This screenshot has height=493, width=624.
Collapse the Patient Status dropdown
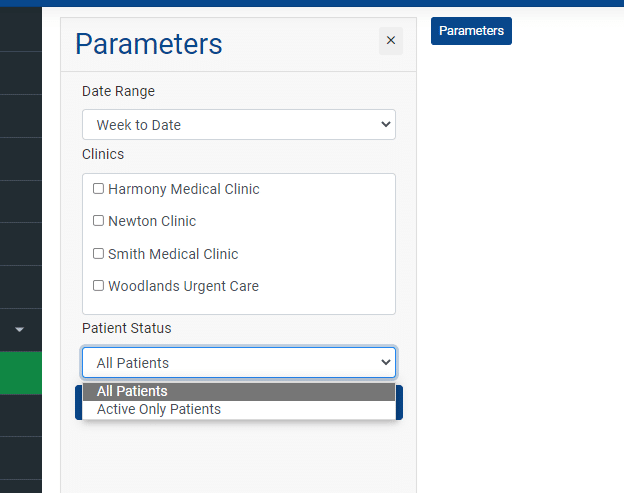pyautogui.click(x=239, y=362)
